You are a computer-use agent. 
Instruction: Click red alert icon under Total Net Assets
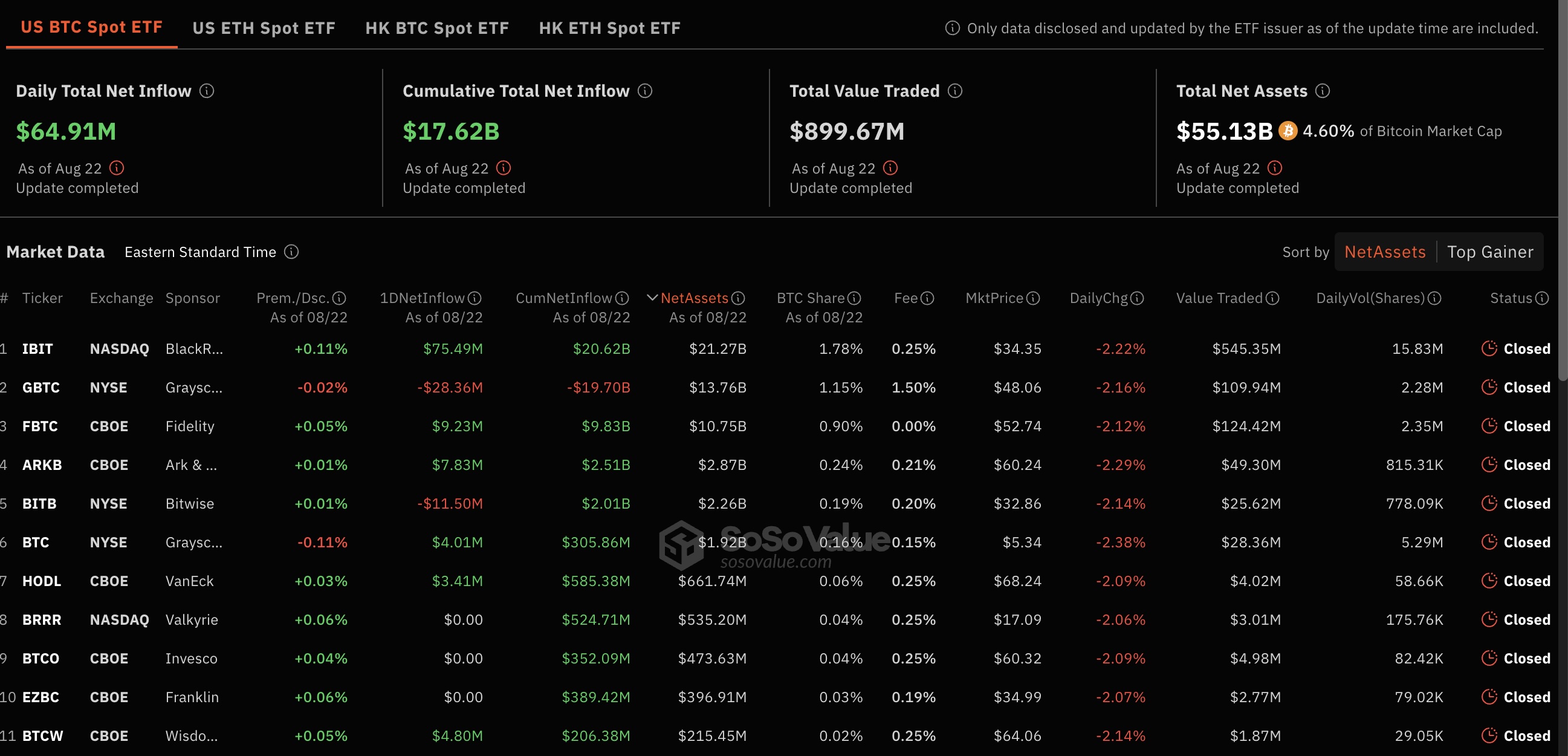[x=1275, y=168]
